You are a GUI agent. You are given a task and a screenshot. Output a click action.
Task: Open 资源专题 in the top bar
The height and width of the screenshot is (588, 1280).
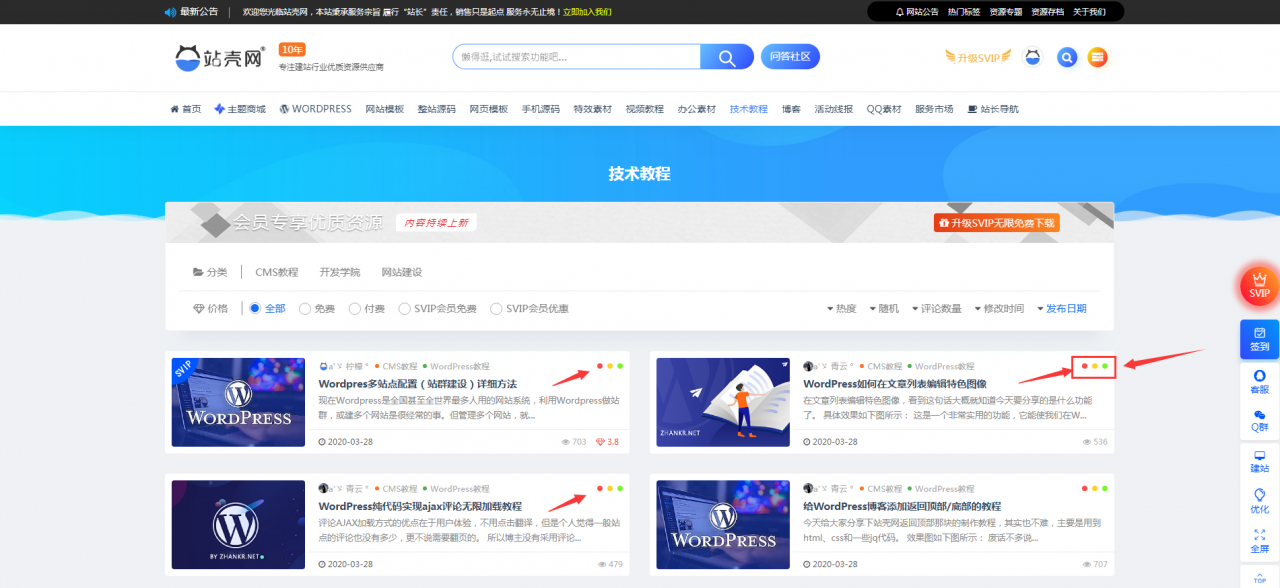1006,12
